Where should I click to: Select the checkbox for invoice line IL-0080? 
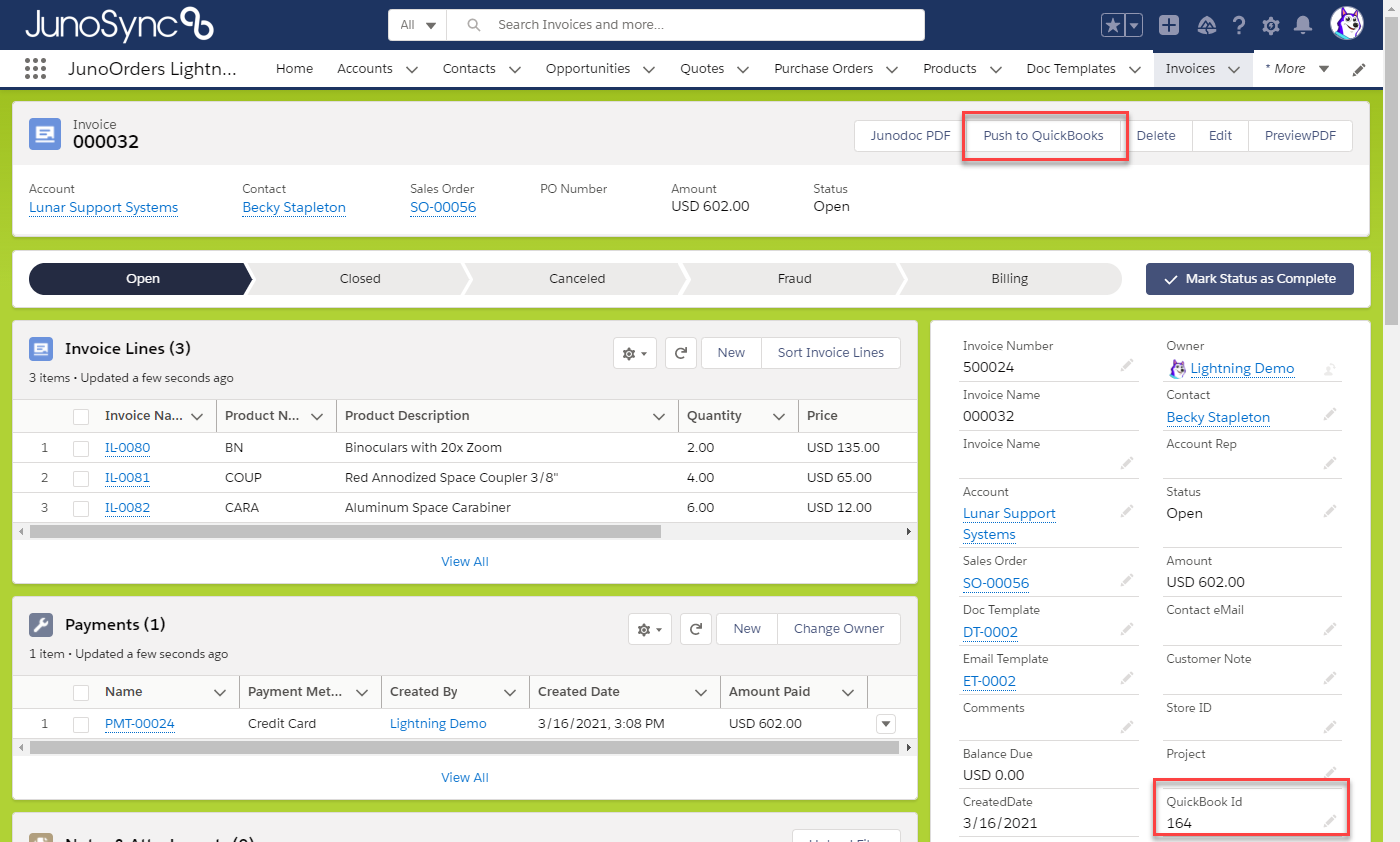pyautogui.click(x=81, y=448)
